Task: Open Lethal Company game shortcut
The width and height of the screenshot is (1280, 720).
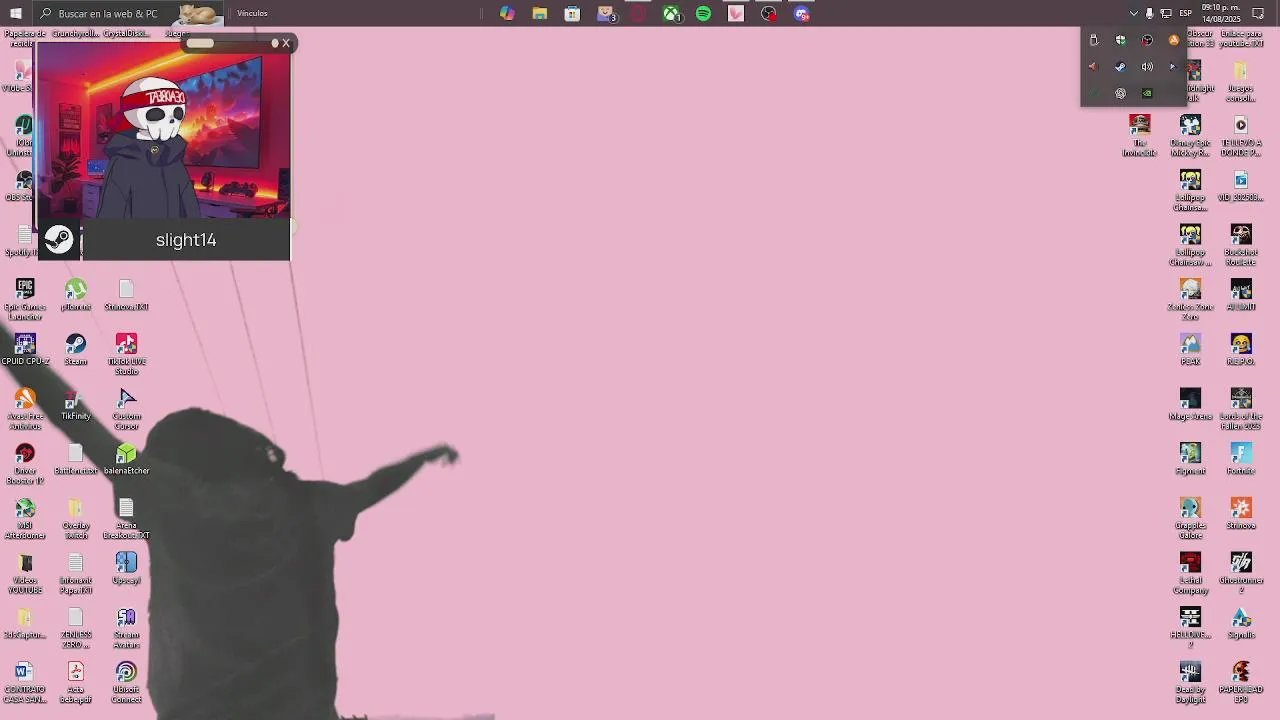Action: (x=1190, y=574)
